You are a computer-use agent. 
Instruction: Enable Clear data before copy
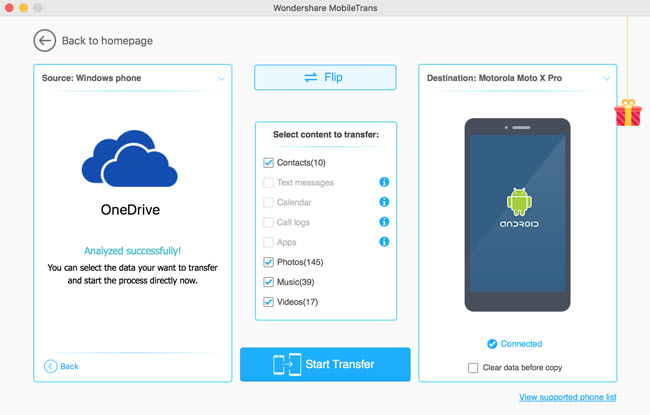(473, 368)
